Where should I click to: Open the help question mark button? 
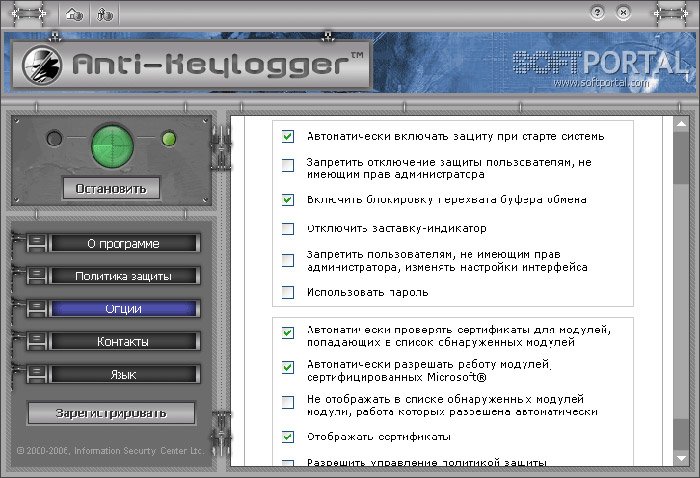click(x=597, y=12)
